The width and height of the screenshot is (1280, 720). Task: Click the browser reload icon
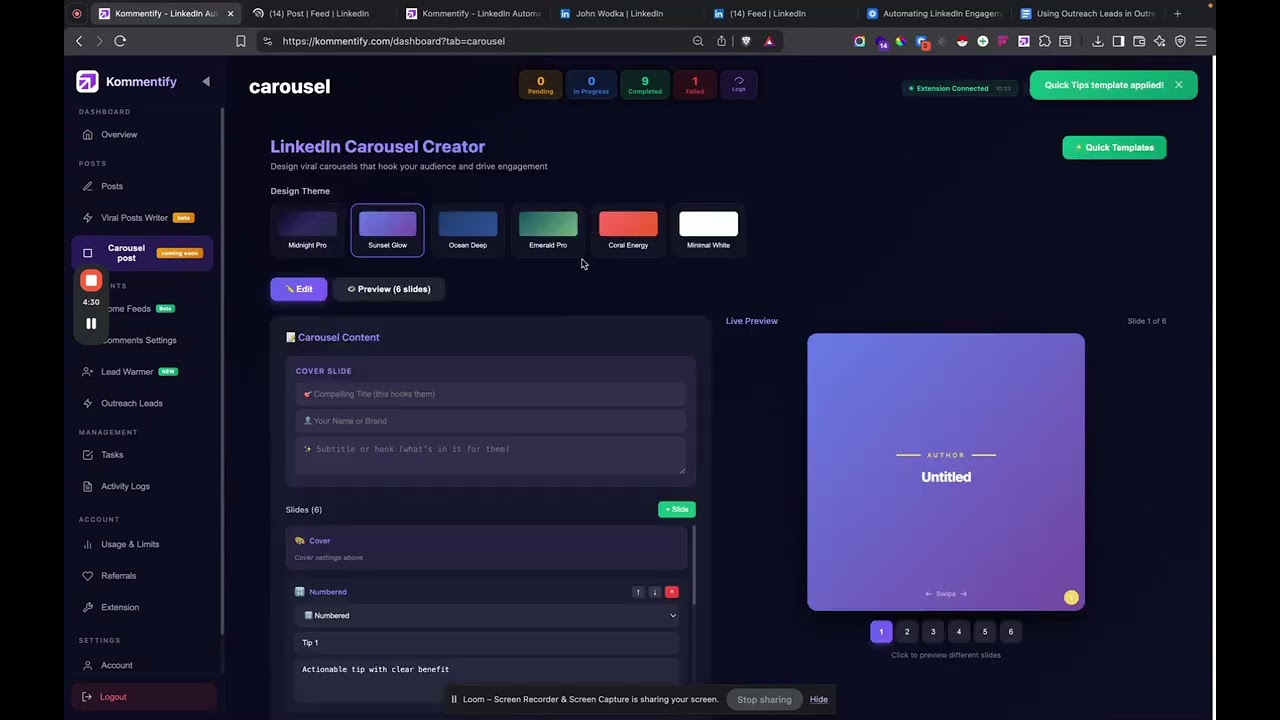pyautogui.click(x=120, y=41)
